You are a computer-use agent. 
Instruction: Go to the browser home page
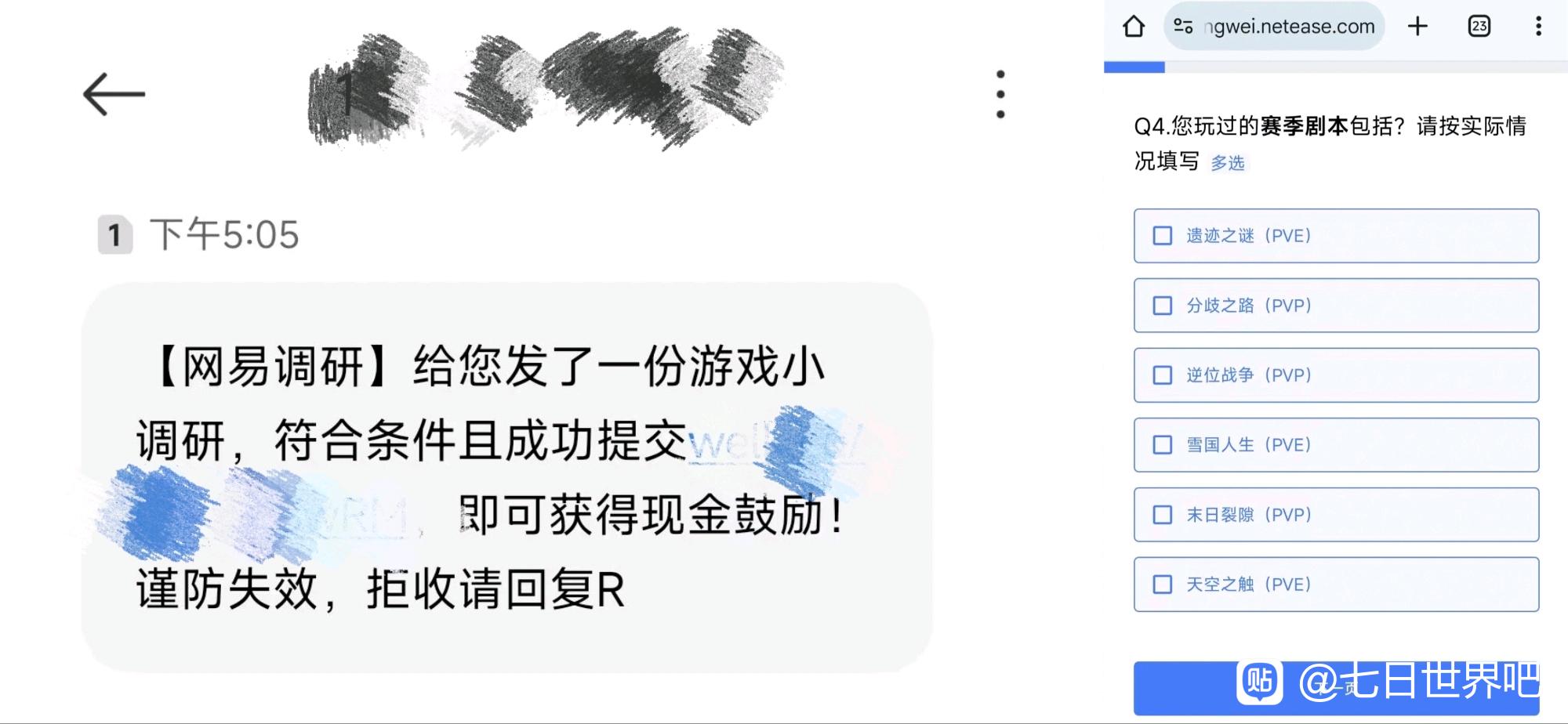(1134, 27)
